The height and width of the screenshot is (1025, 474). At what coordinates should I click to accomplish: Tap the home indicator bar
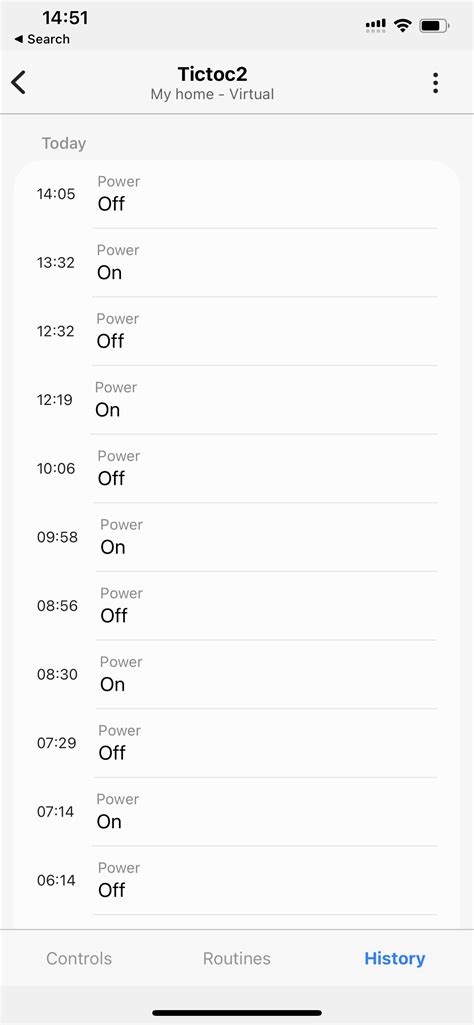click(x=237, y=1013)
